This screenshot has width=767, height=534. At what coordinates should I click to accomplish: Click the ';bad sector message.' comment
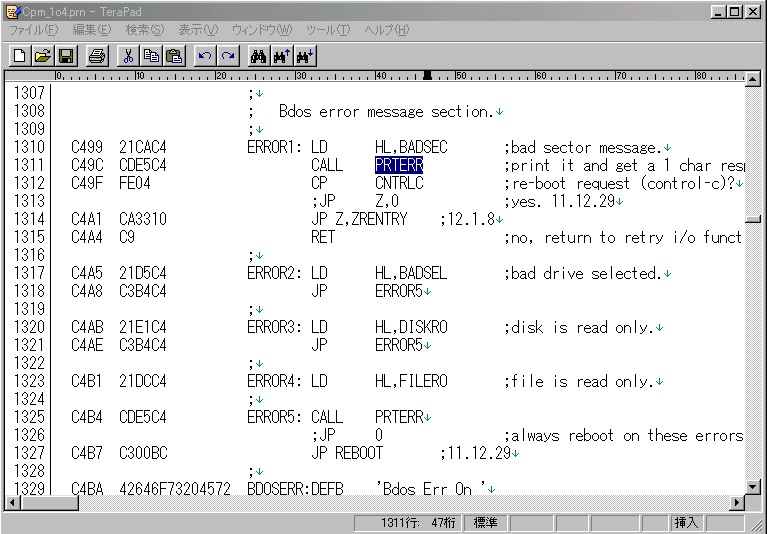[x=583, y=147]
